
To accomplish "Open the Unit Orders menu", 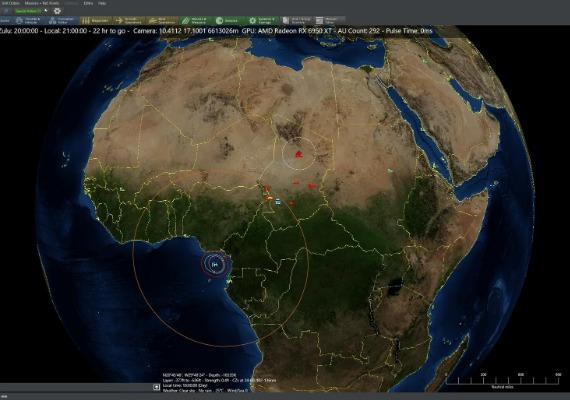I will (x=10, y=3).
